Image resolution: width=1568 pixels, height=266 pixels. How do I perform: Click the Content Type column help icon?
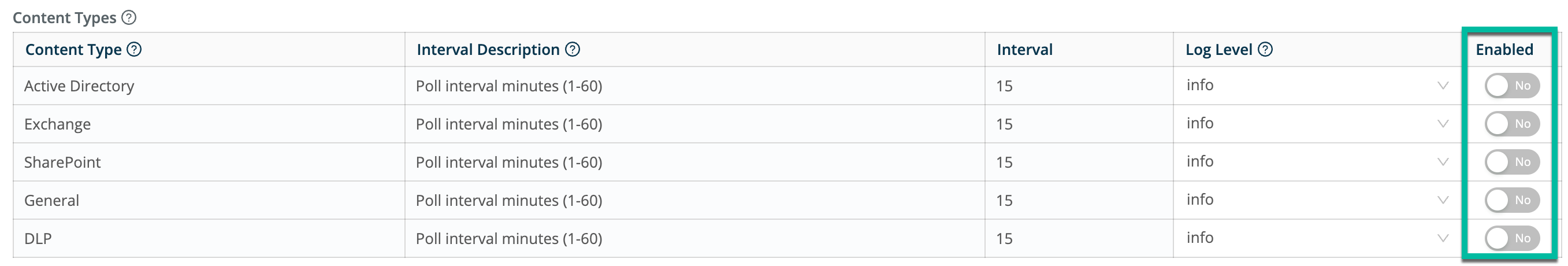[x=134, y=49]
